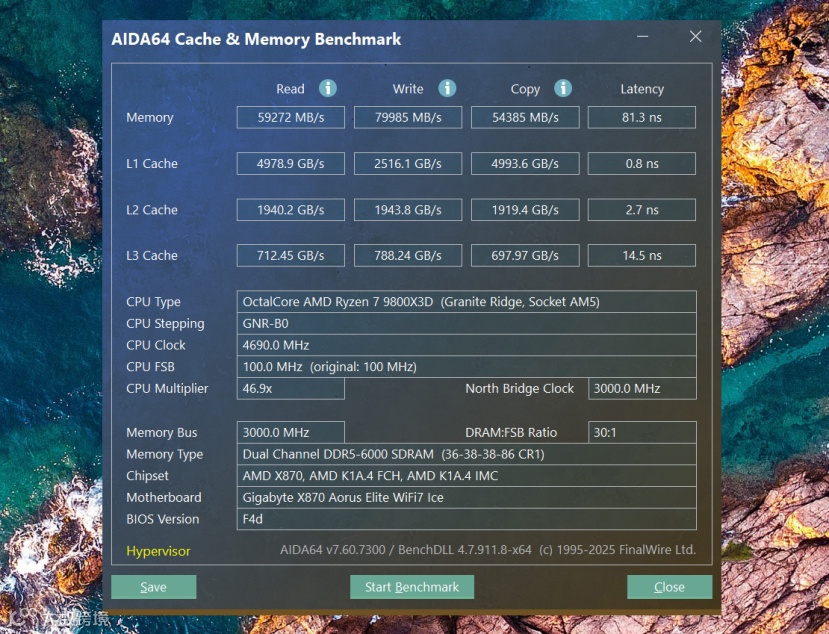Click the L1 Cache write value 2516.1 GB/s
Image resolution: width=829 pixels, height=634 pixels.
(x=408, y=163)
